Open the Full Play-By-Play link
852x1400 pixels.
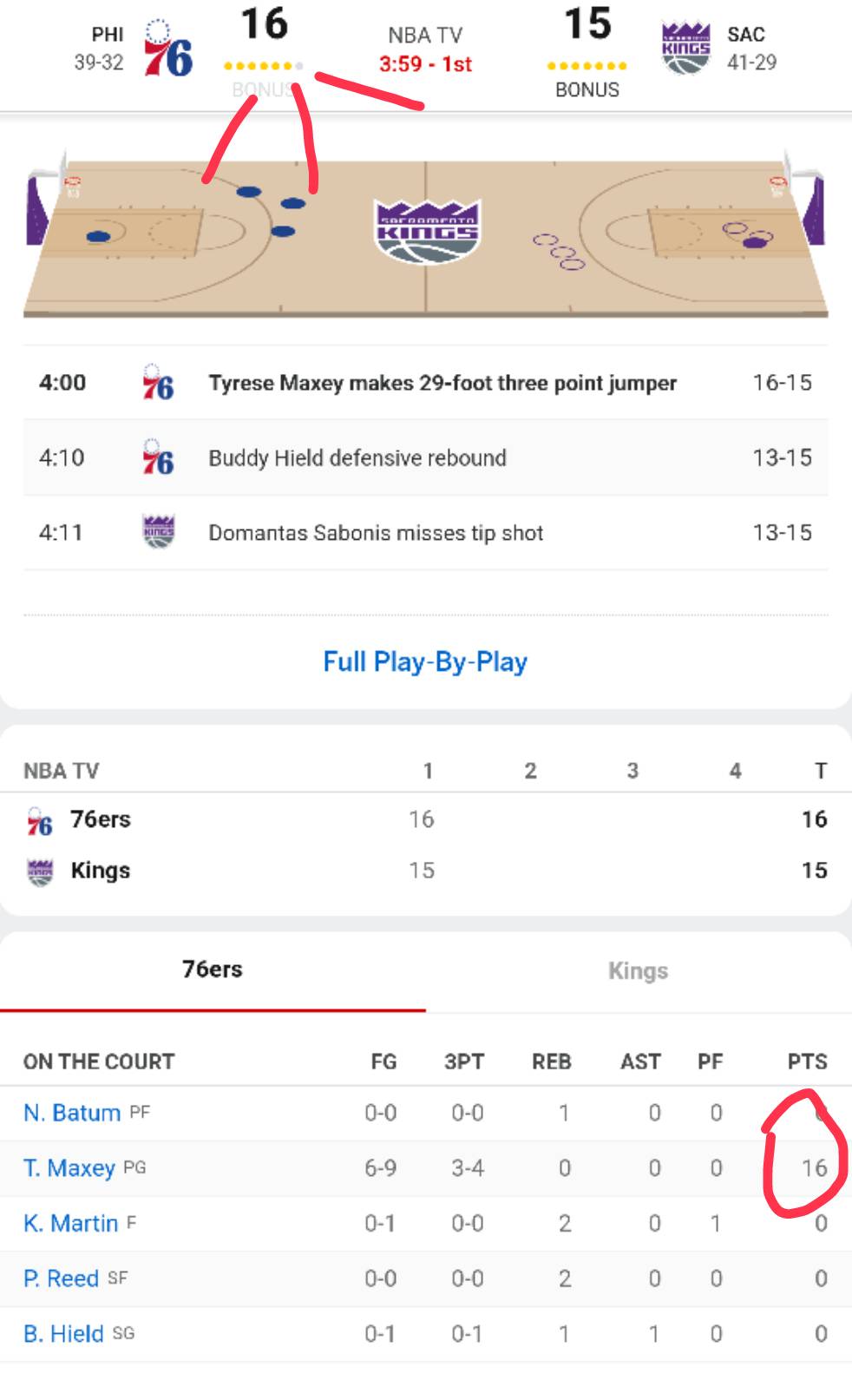(425, 662)
